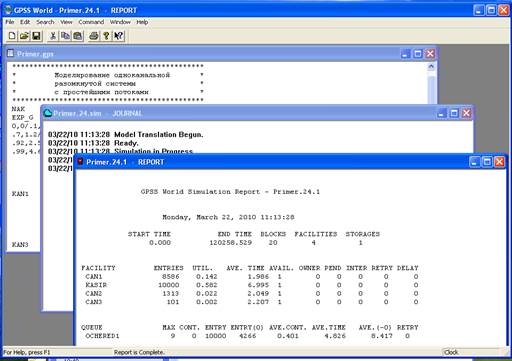The width and height of the screenshot is (512, 361).
Task: Click the START TIME value 0.000
Action: tap(160, 243)
